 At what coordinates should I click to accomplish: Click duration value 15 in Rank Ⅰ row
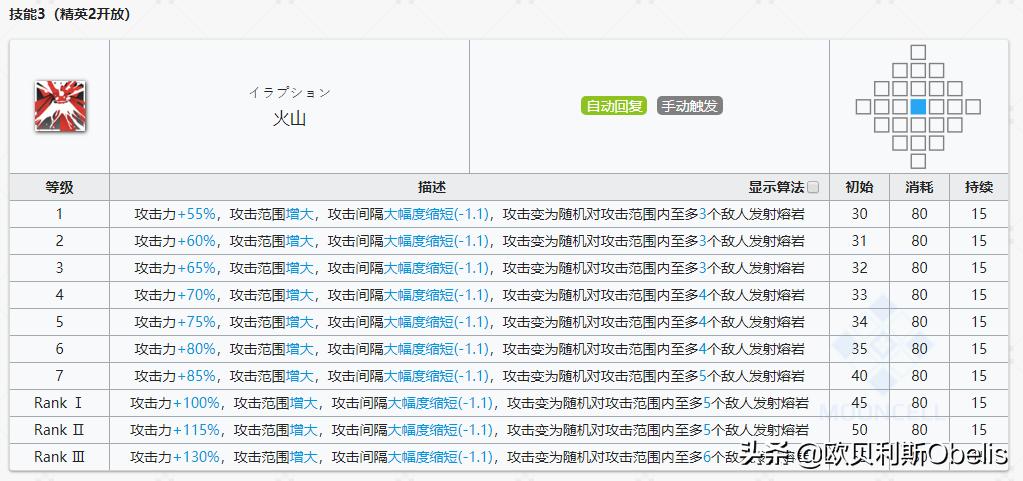point(979,403)
